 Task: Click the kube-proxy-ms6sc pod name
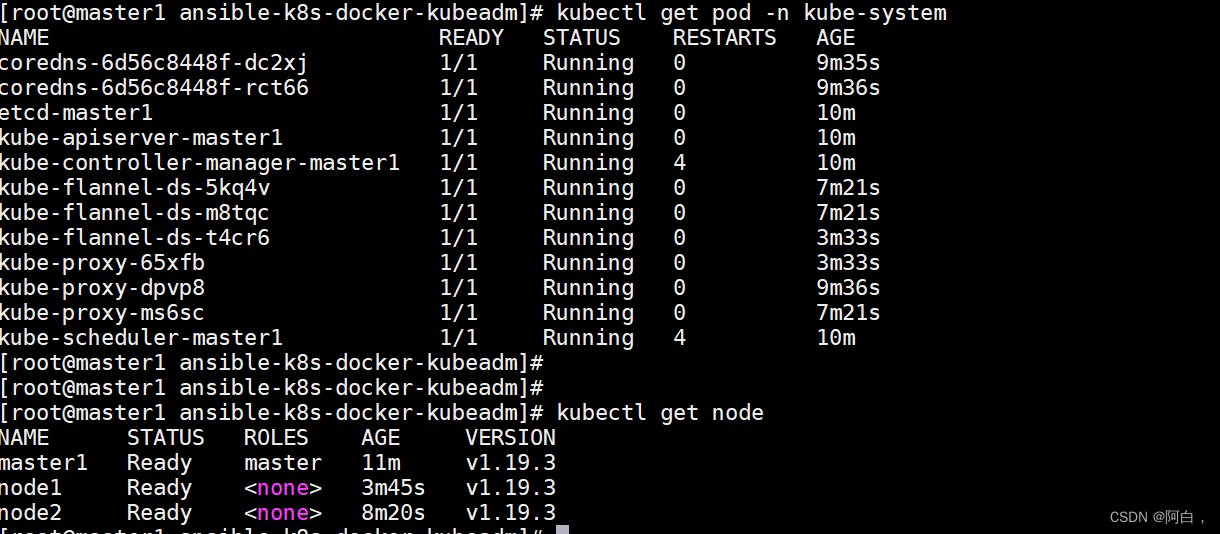pyautogui.click(x=102, y=313)
